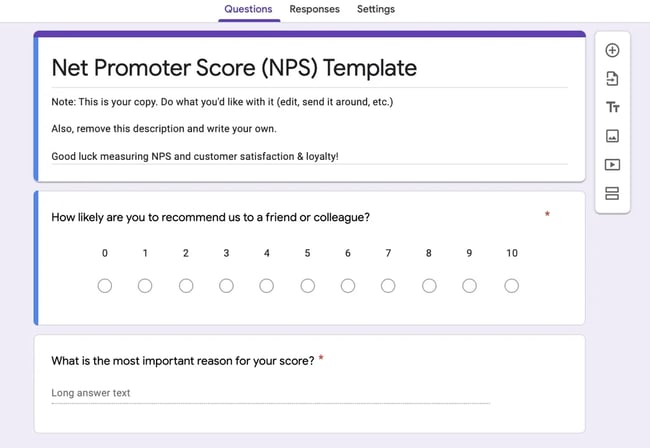Click the Add image icon
This screenshot has height=448, width=650.
612,136
